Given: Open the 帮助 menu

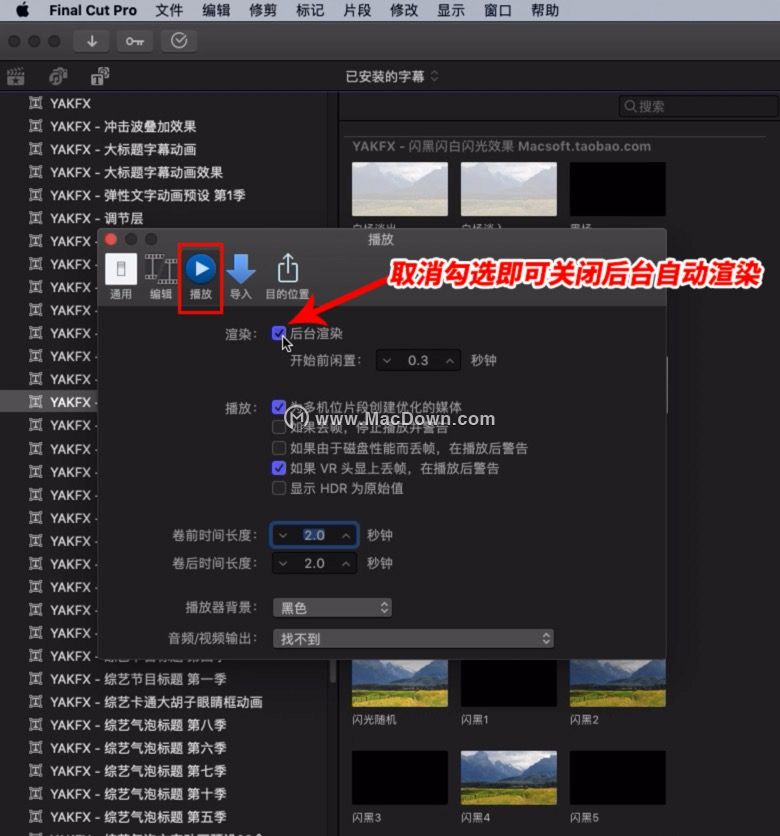Looking at the screenshot, I should coord(544,10).
